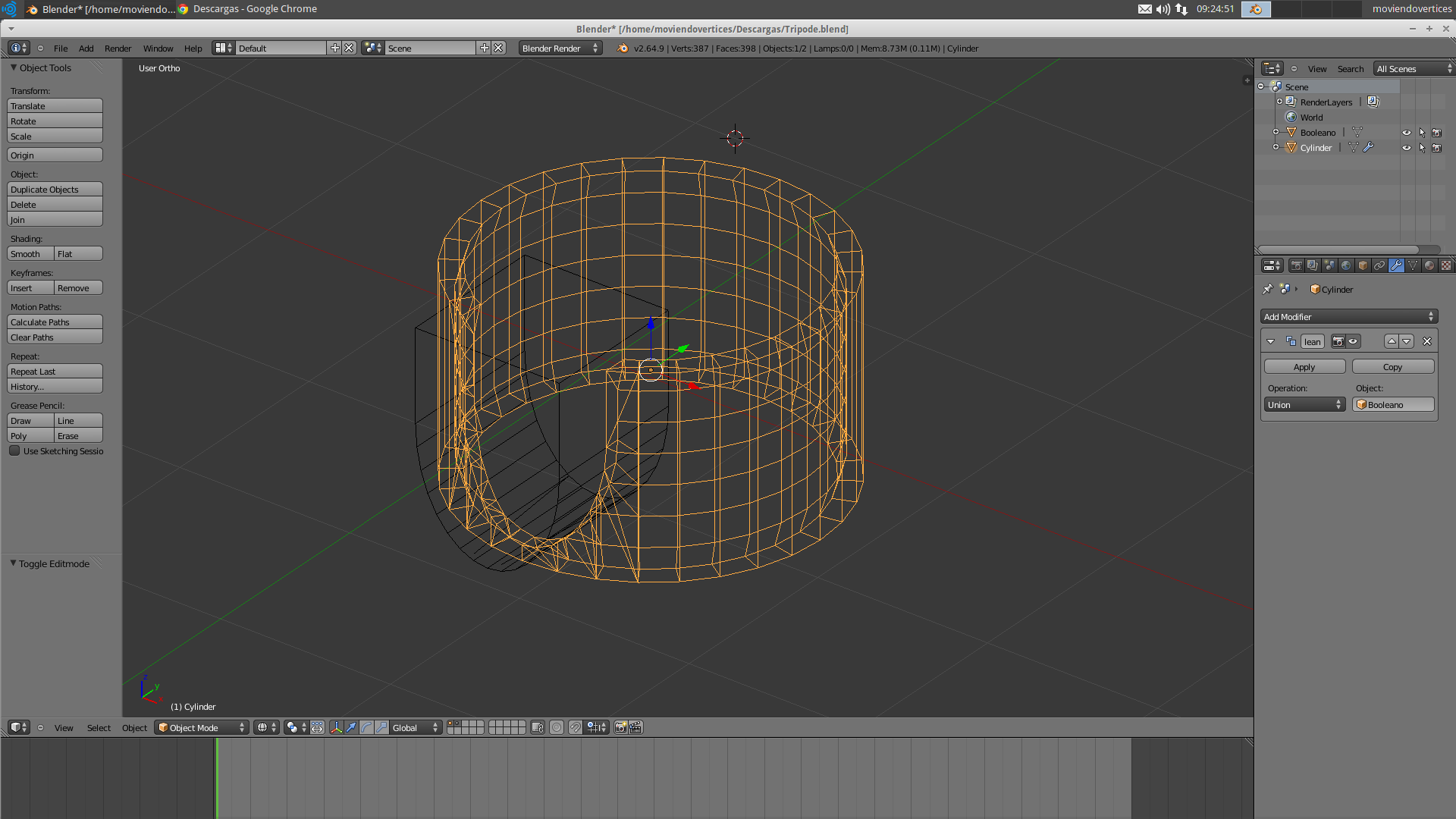
Task: Open the Object Mode selector
Action: [202, 727]
